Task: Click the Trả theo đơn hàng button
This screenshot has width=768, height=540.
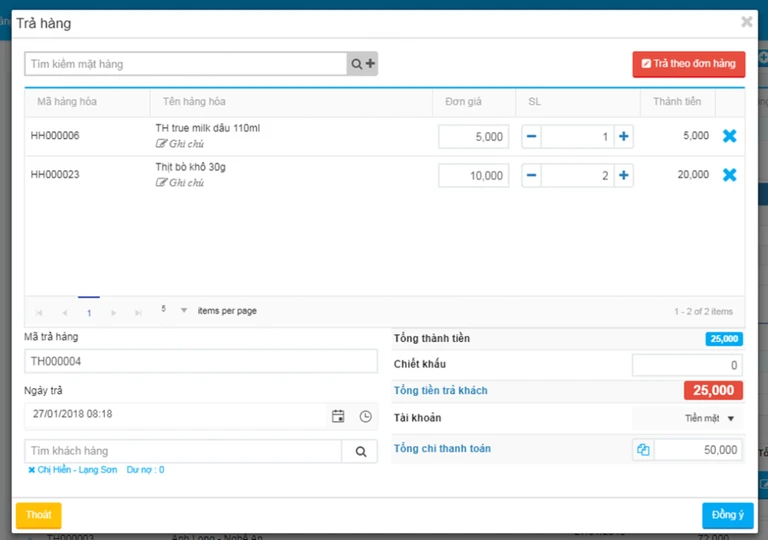Action: click(689, 64)
